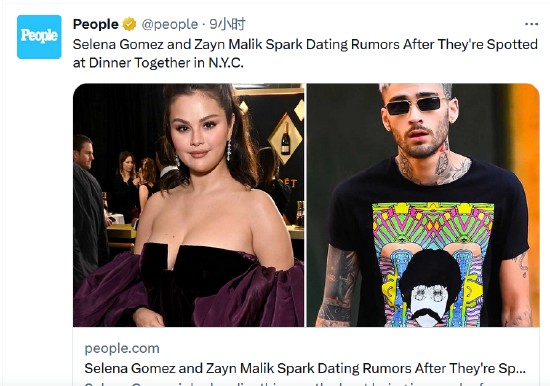Click the bold "People" display name

pyautogui.click(x=95, y=24)
